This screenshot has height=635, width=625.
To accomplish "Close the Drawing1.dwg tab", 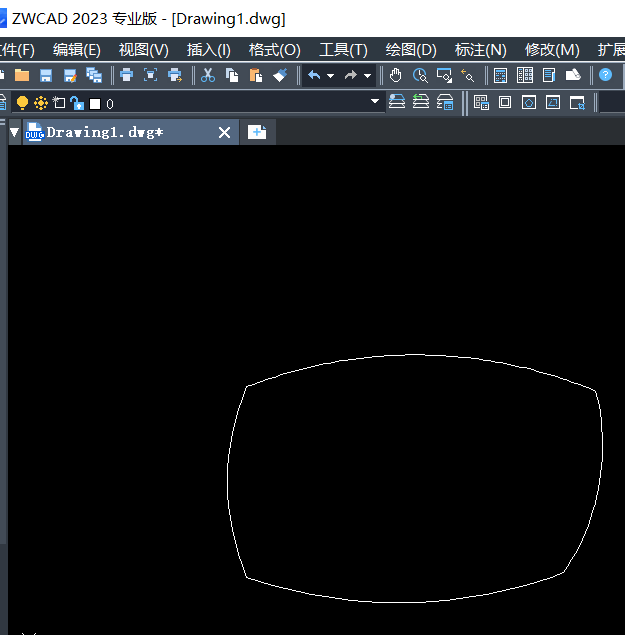I will pyautogui.click(x=224, y=132).
